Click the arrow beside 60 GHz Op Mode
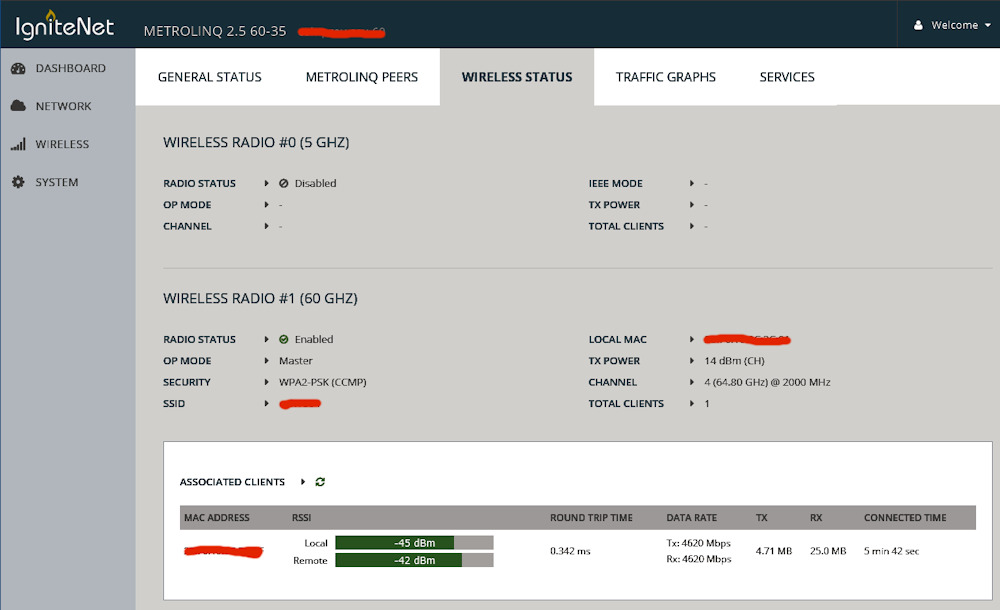The image size is (1000, 610). pos(267,361)
